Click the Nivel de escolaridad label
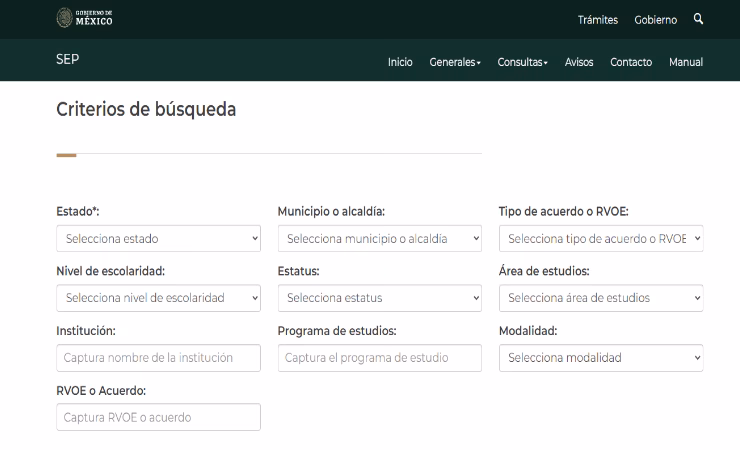Image resolution: width=740 pixels, height=450 pixels. tap(110, 271)
